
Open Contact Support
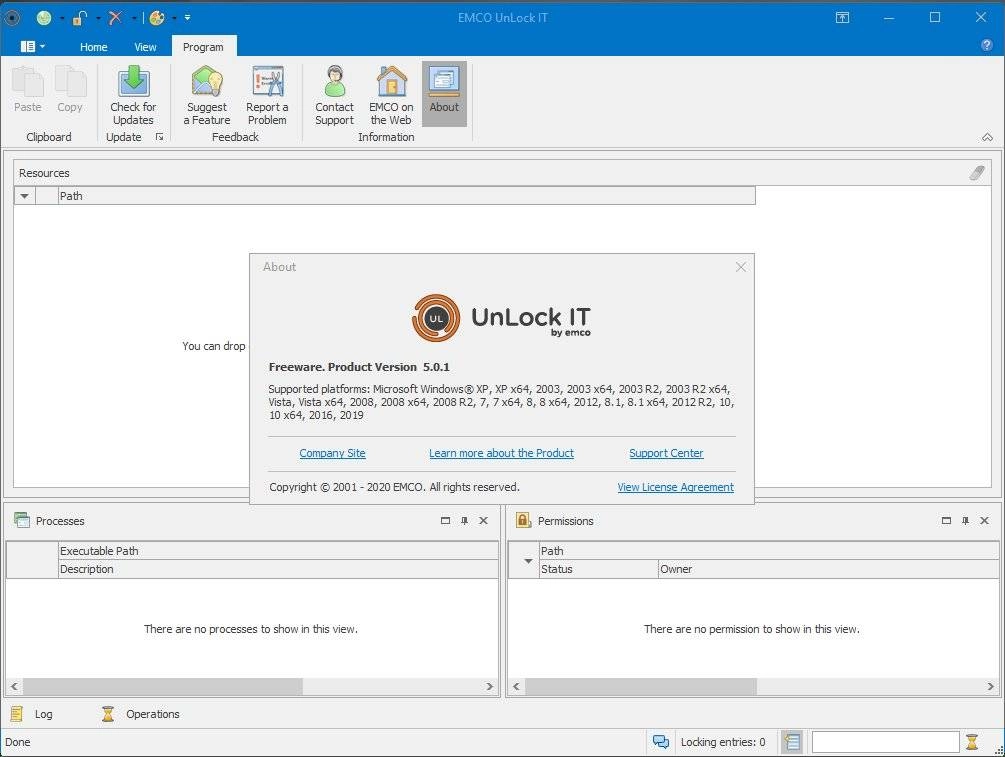(x=334, y=95)
